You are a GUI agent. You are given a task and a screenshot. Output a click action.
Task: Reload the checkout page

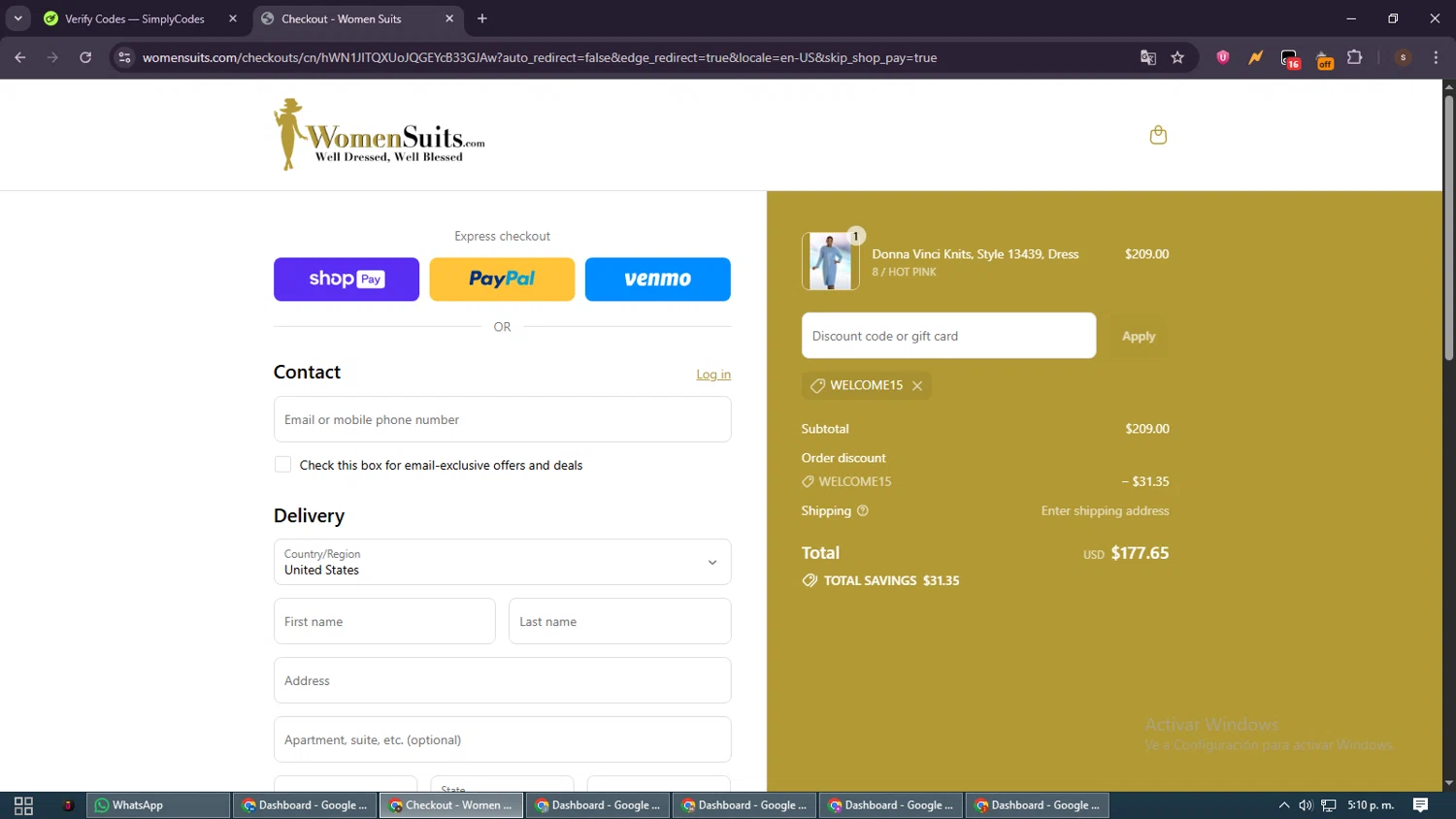tap(85, 57)
